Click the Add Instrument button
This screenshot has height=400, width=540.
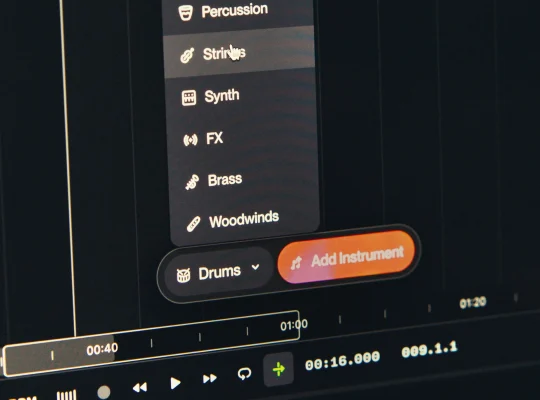coord(346,258)
